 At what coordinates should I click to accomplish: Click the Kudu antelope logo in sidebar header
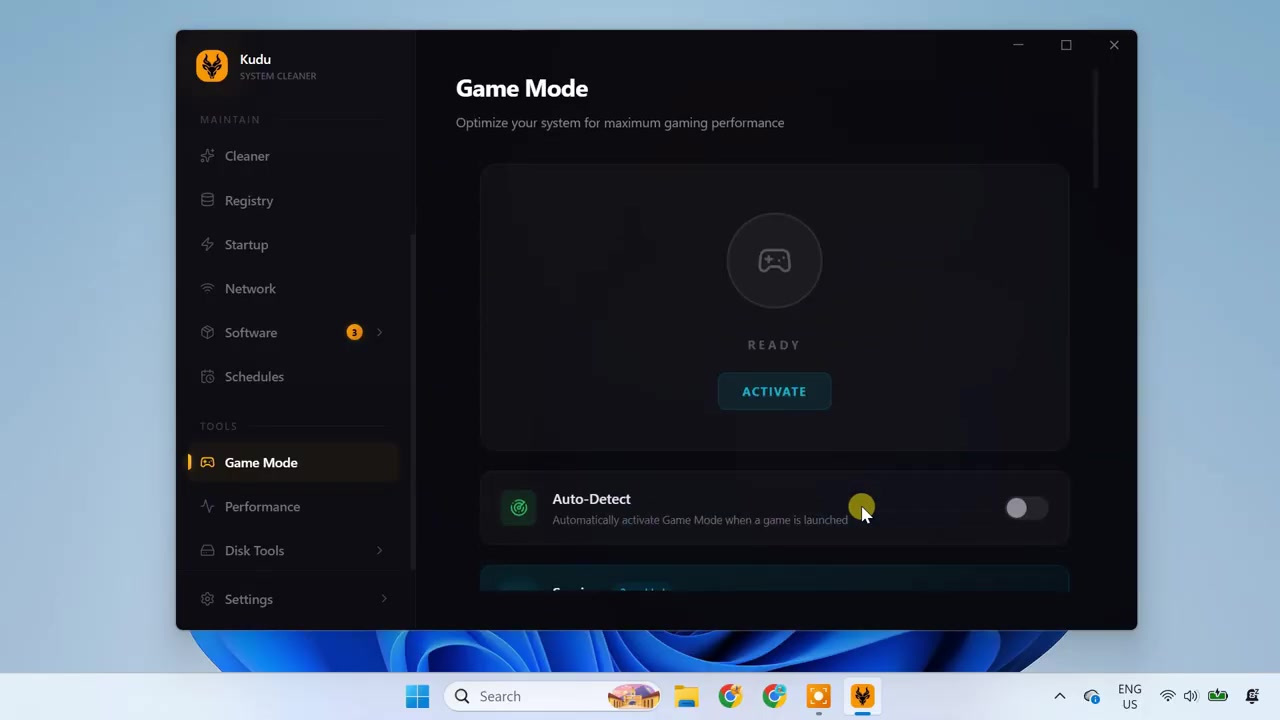pyautogui.click(x=212, y=66)
